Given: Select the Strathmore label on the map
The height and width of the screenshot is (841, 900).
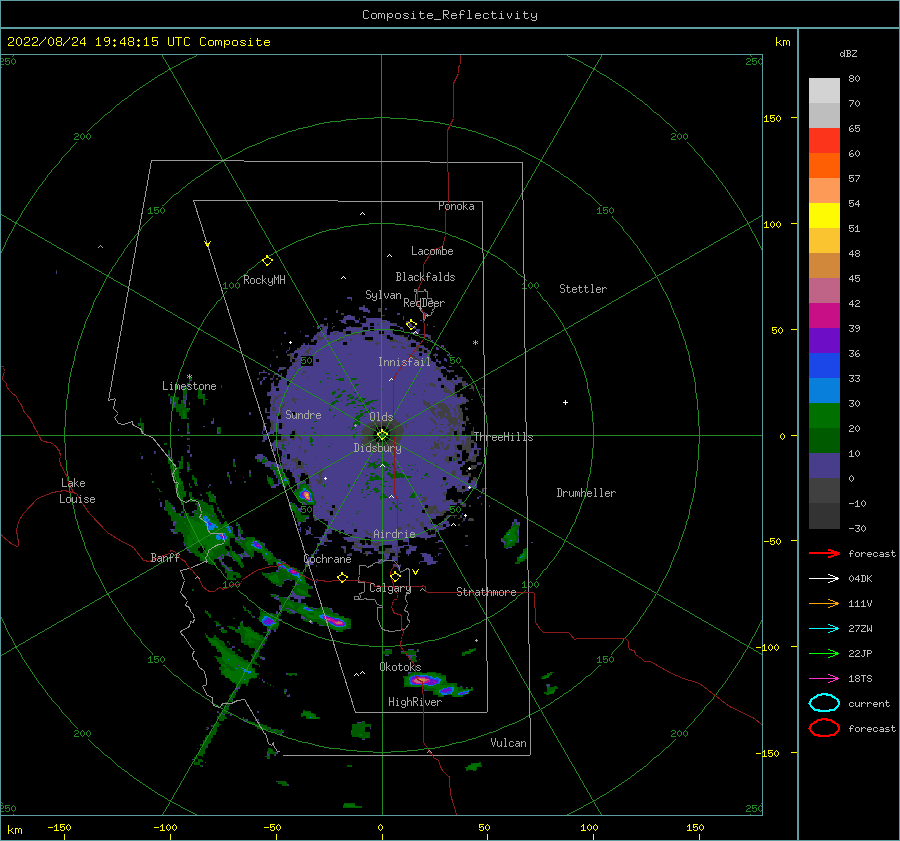Looking at the screenshot, I should [x=486, y=592].
